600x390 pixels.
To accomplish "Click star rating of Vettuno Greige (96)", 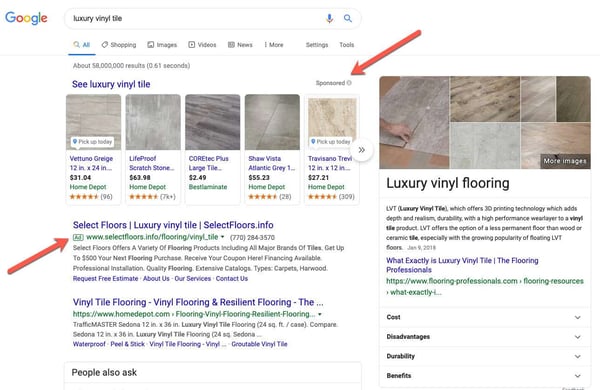I will click(x=84, y=197).
